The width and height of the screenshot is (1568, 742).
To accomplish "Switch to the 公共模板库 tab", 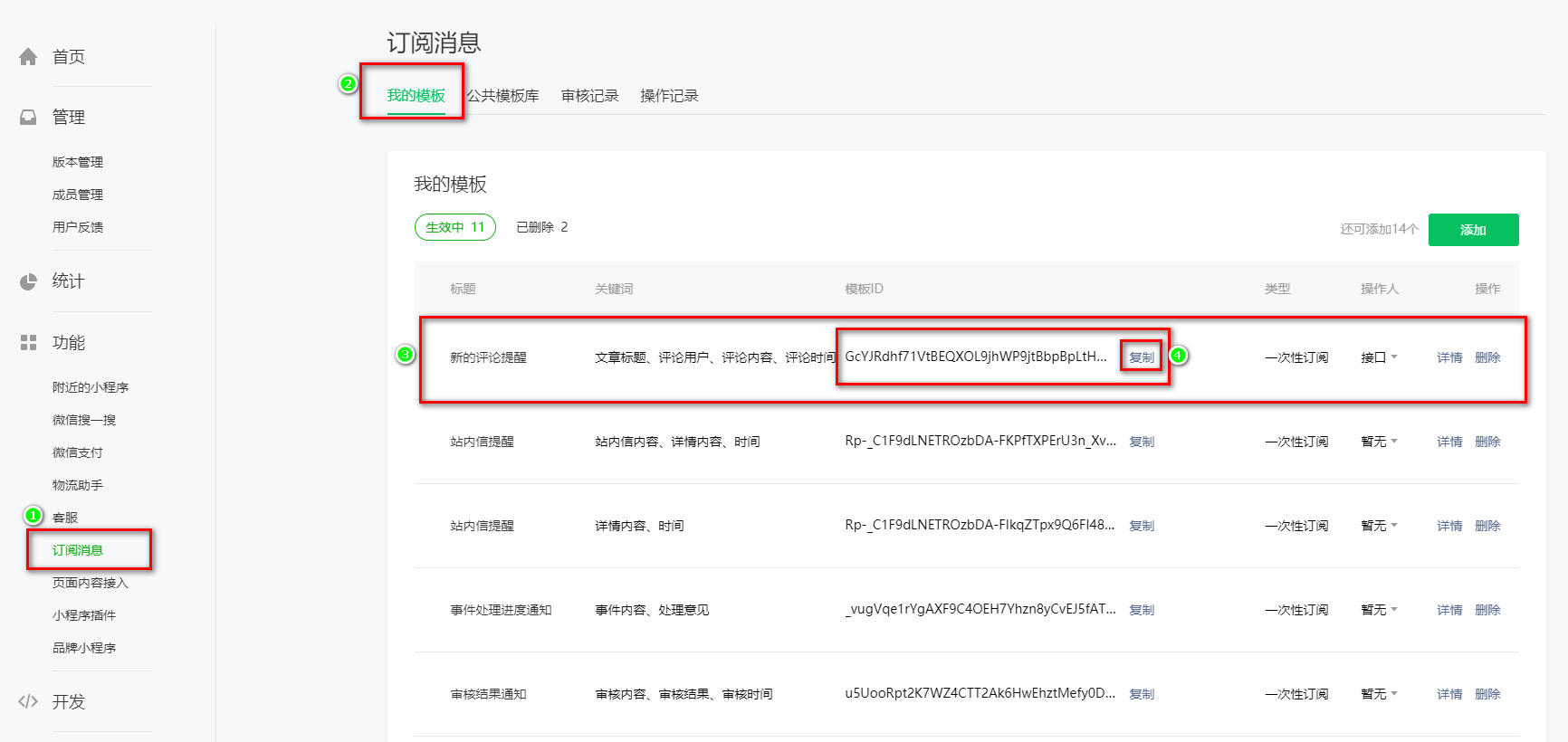I will pyautogui.click(x=502, y=96).
